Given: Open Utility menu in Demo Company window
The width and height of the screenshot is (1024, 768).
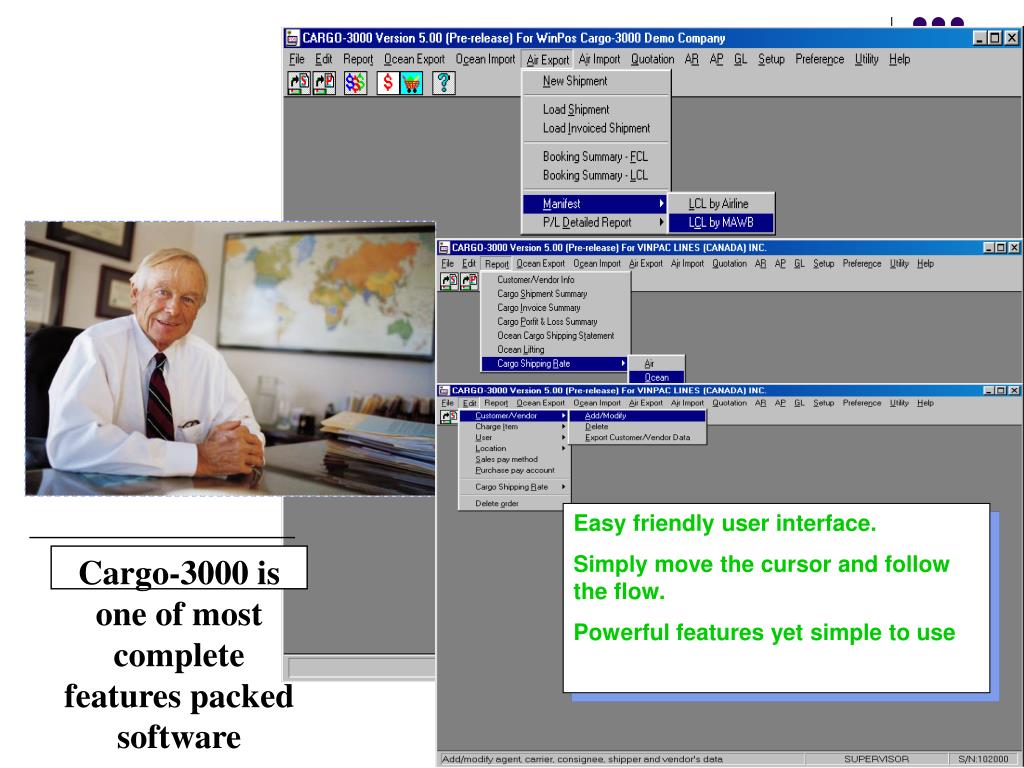Looking at the screenshot, I should pos(867,59).
